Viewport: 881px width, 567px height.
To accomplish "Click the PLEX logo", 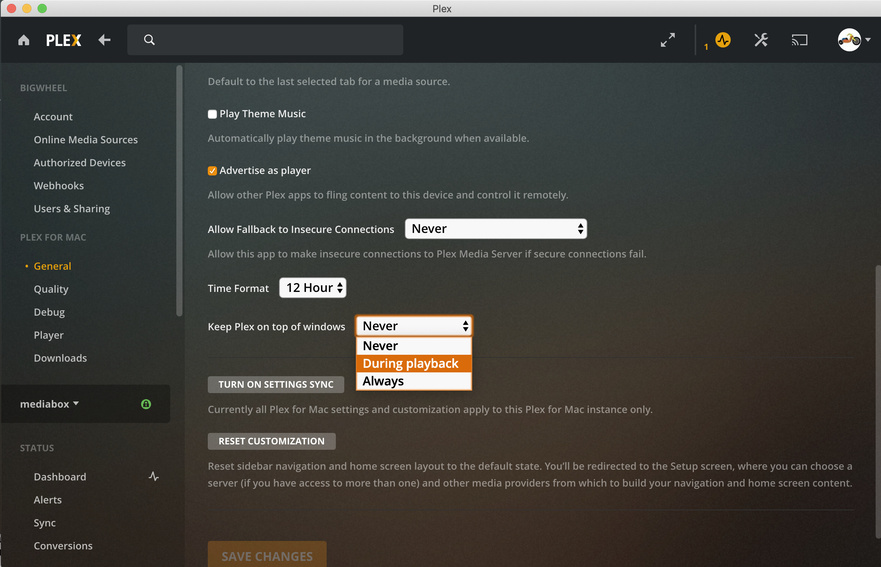I will [x=63, y=40].
